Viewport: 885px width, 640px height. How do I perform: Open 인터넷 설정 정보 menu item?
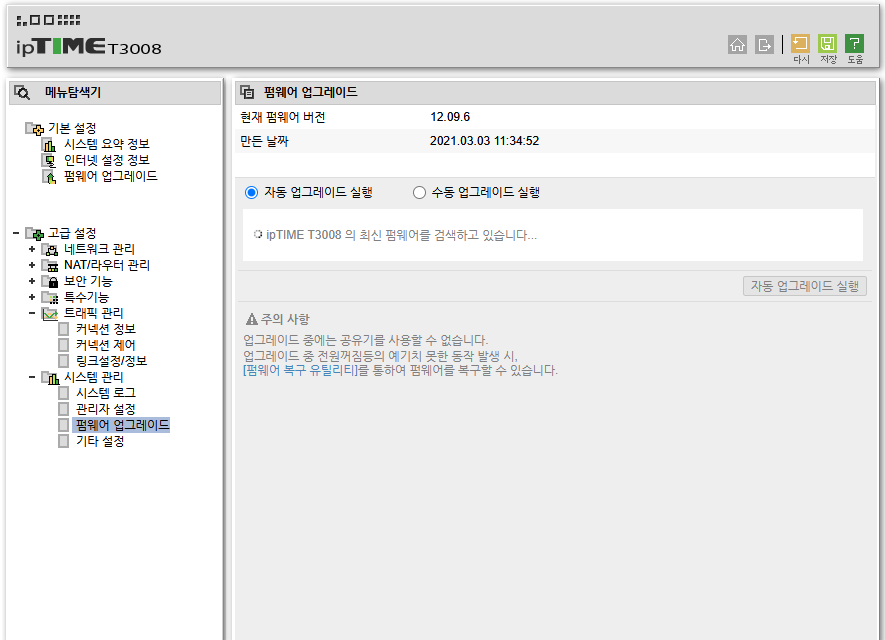[x=107, y=160]
